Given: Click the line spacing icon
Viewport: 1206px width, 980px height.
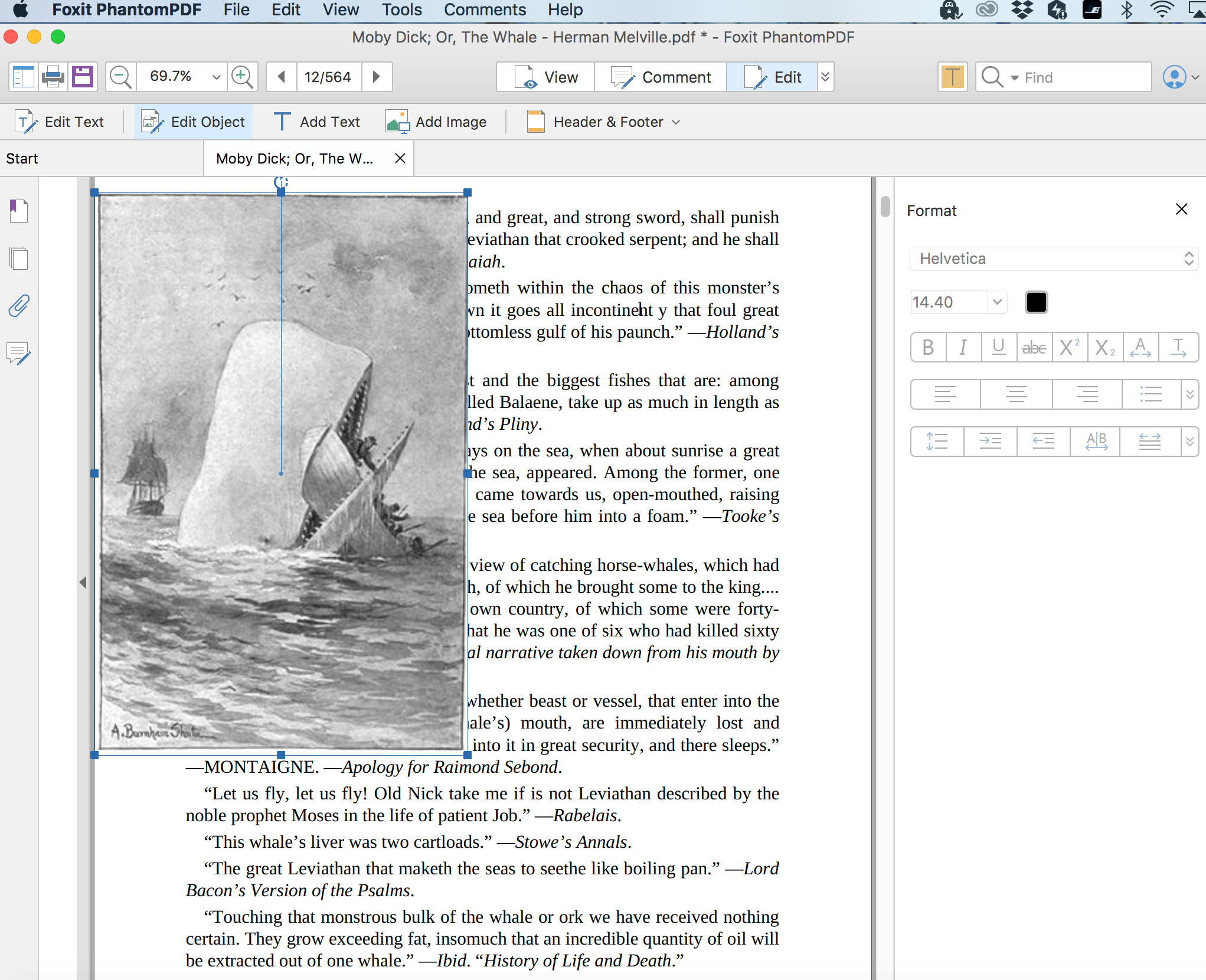Looking at the screenshot, I should (937, 442).
